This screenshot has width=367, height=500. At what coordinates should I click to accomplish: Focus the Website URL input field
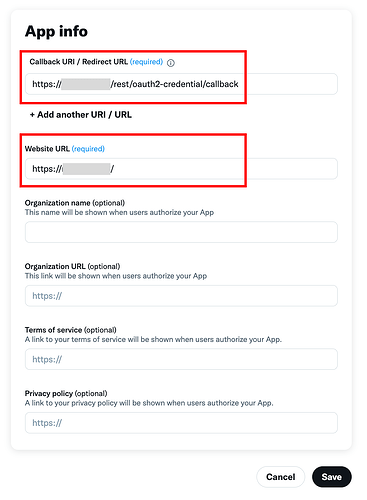pos(181,169)
